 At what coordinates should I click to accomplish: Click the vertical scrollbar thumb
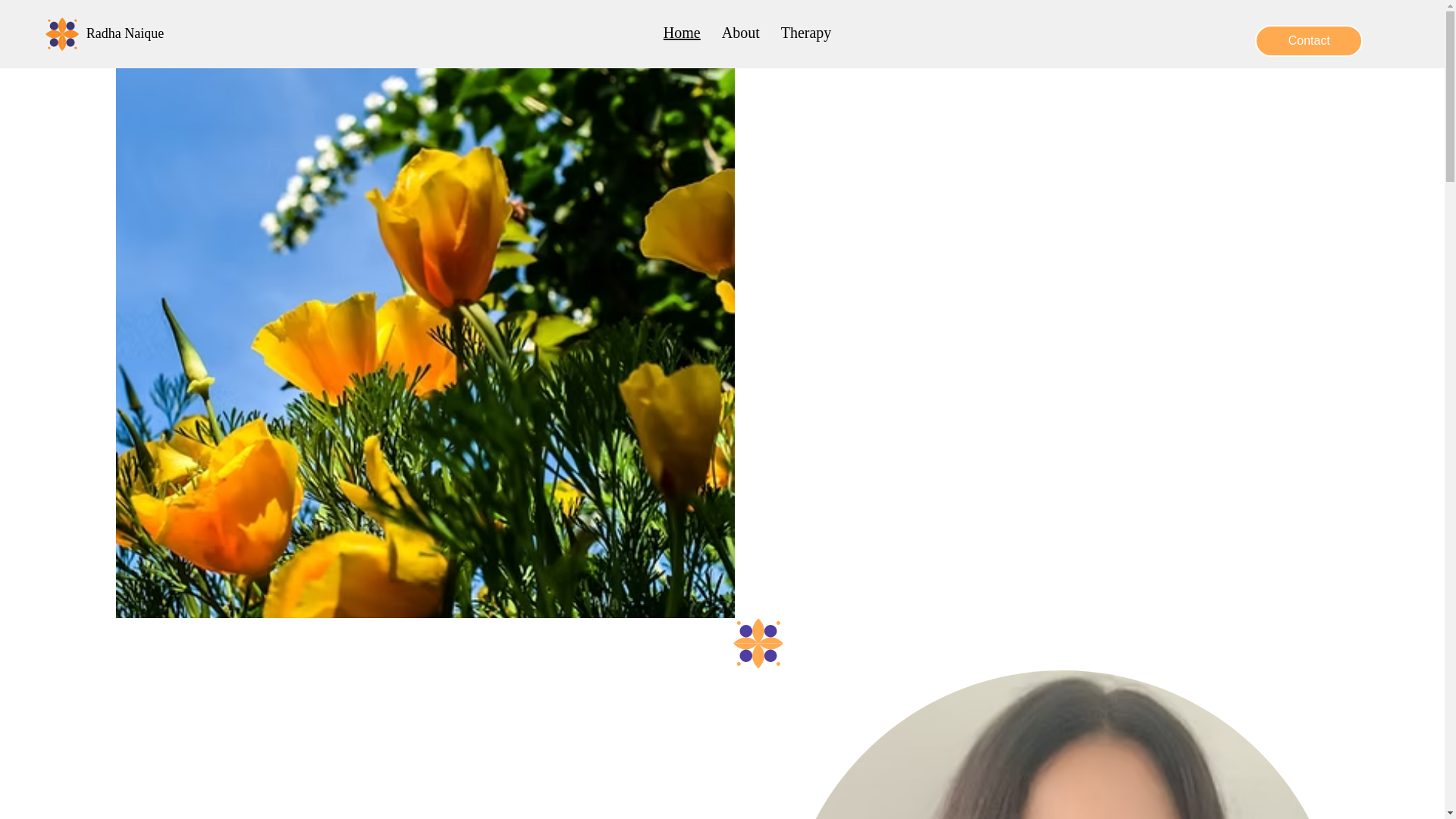[1450, 97]
